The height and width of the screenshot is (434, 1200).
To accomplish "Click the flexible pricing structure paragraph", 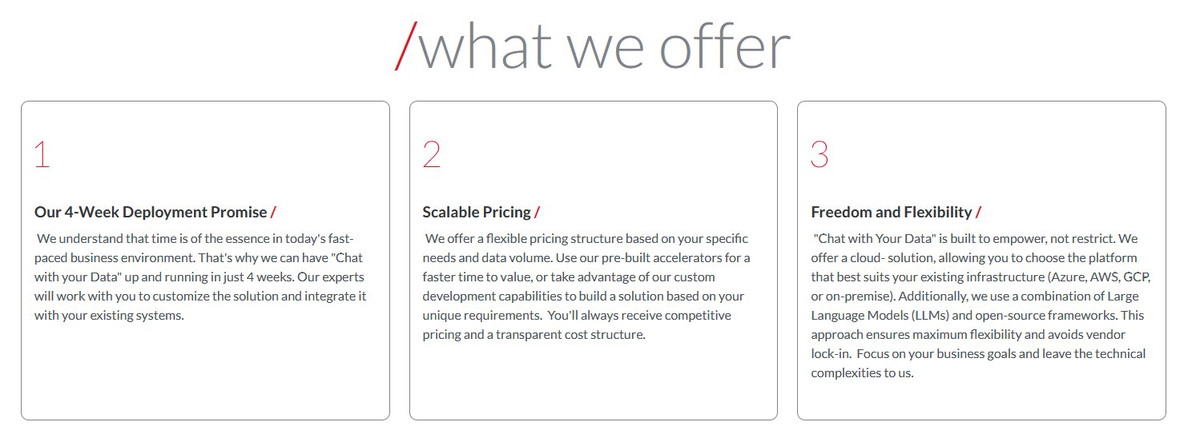I will tap(586, 287).
